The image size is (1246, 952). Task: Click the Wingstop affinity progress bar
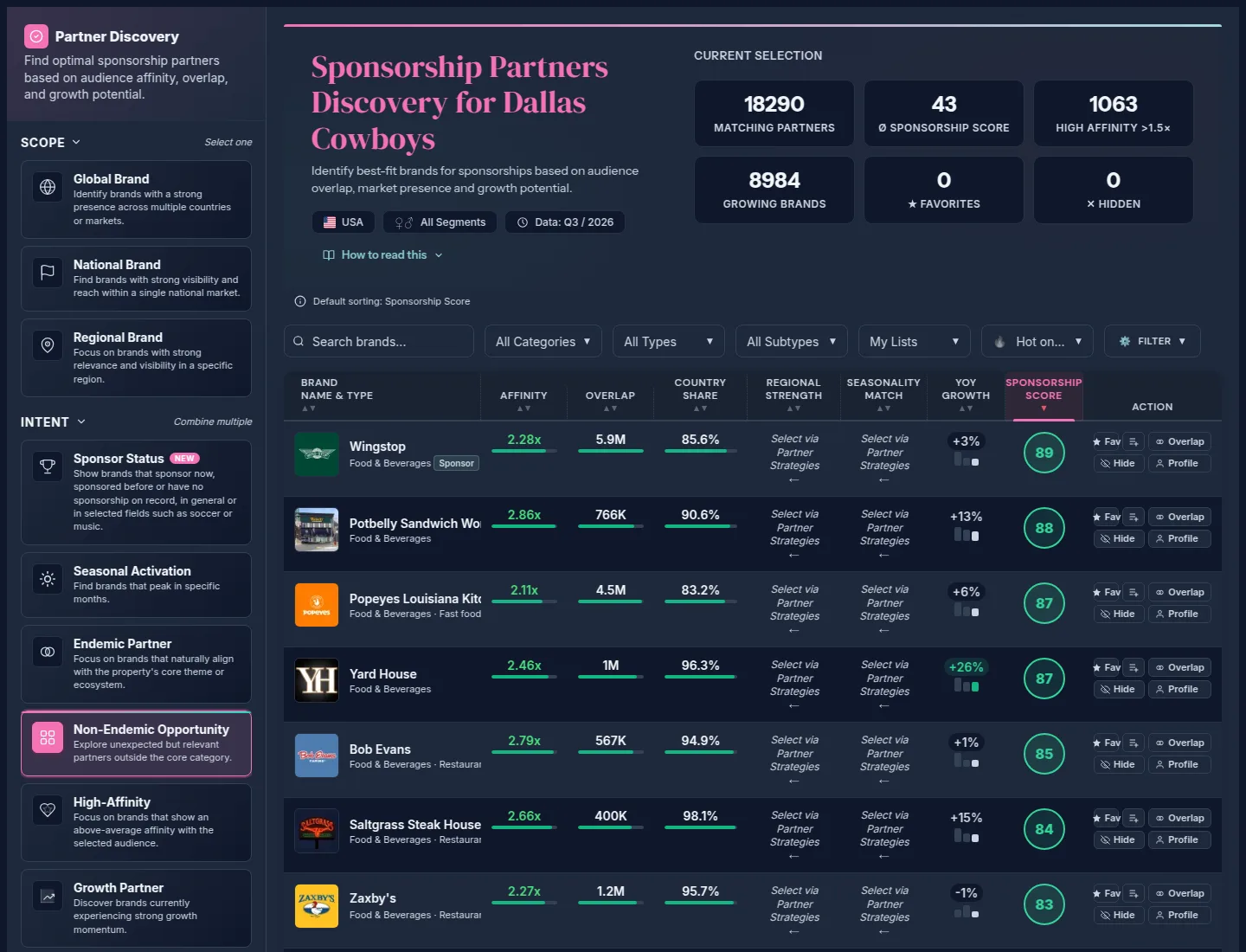pyautogui.click(x=523, y=451)
